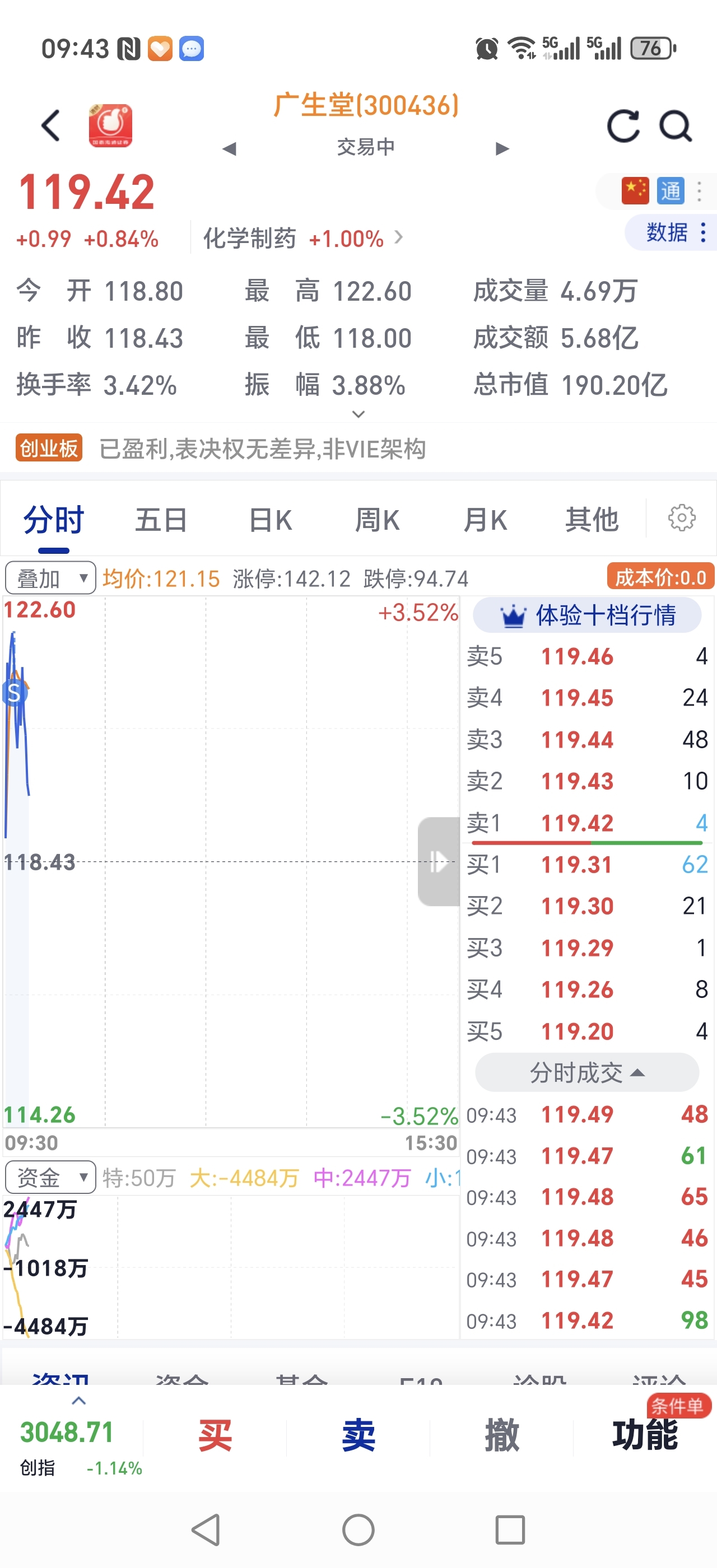
Task: Expand more quote details chevron
Action: pos(358,414)
